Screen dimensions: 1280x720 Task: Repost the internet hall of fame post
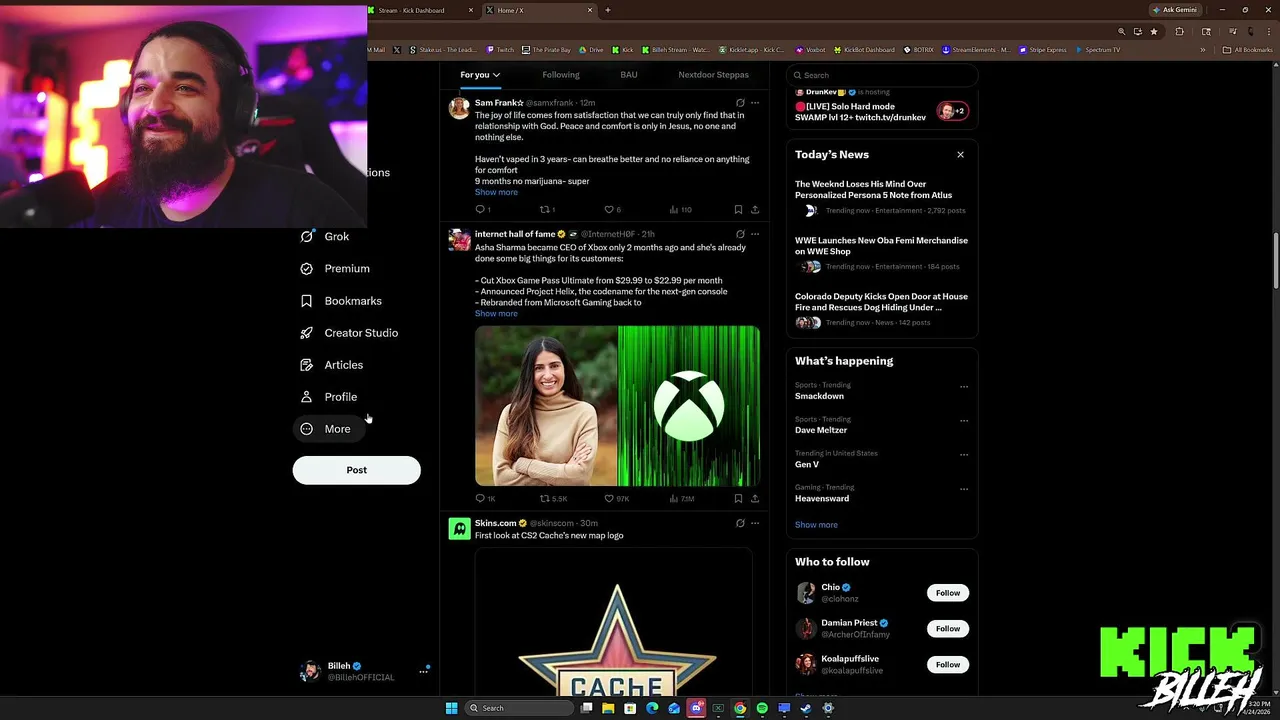point(553,498)
